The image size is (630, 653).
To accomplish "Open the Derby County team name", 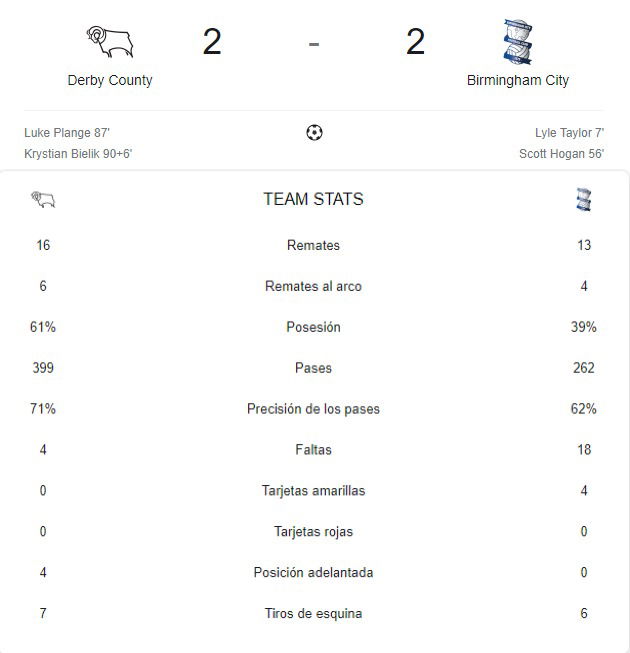I will [x=110, y=80].
